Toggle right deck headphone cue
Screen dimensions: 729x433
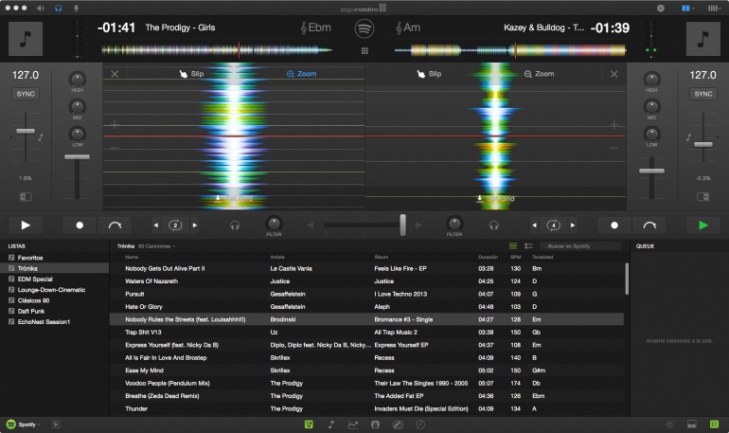point(494,226)
